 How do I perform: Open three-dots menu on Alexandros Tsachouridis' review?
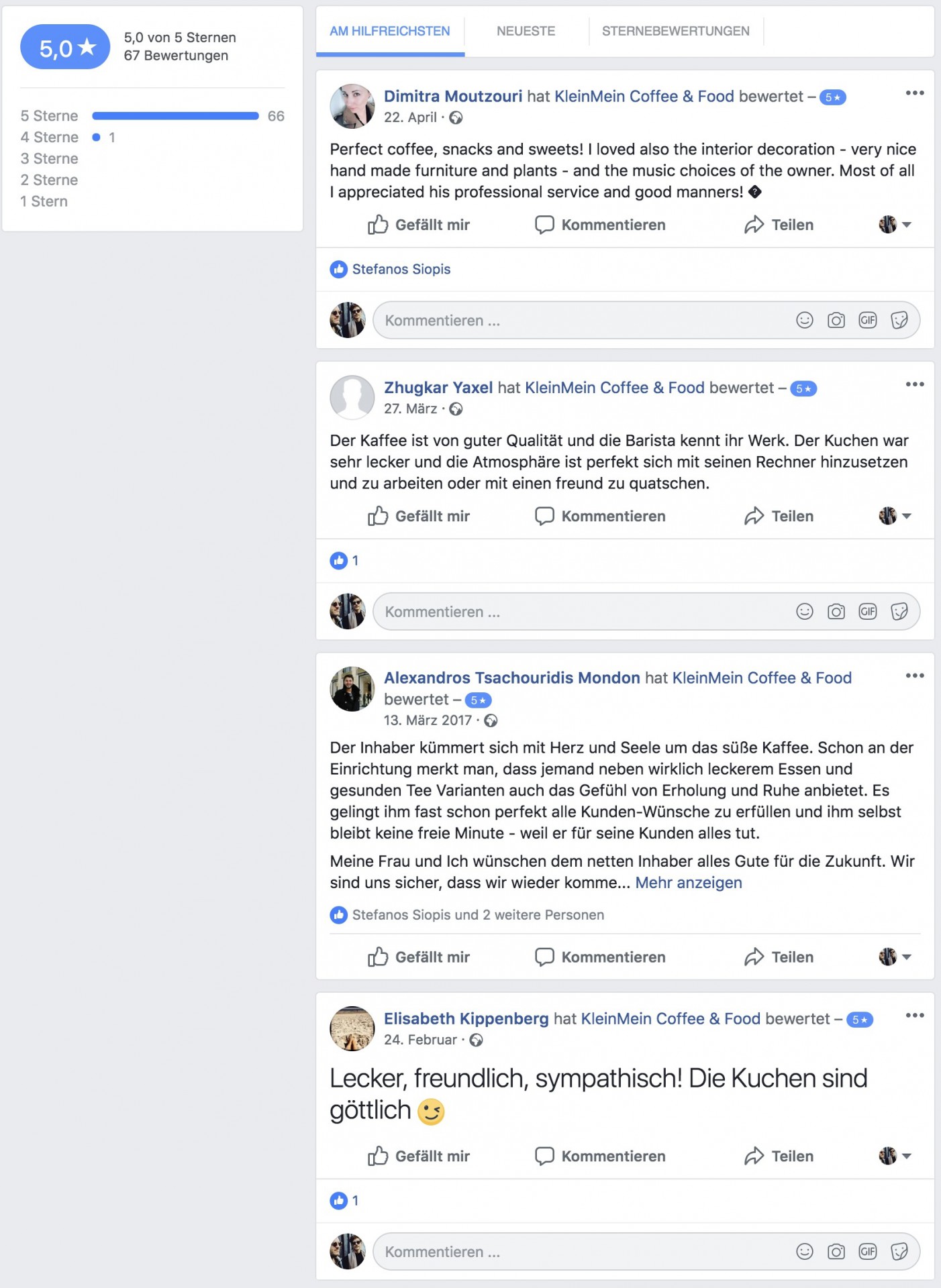point(914,676)
